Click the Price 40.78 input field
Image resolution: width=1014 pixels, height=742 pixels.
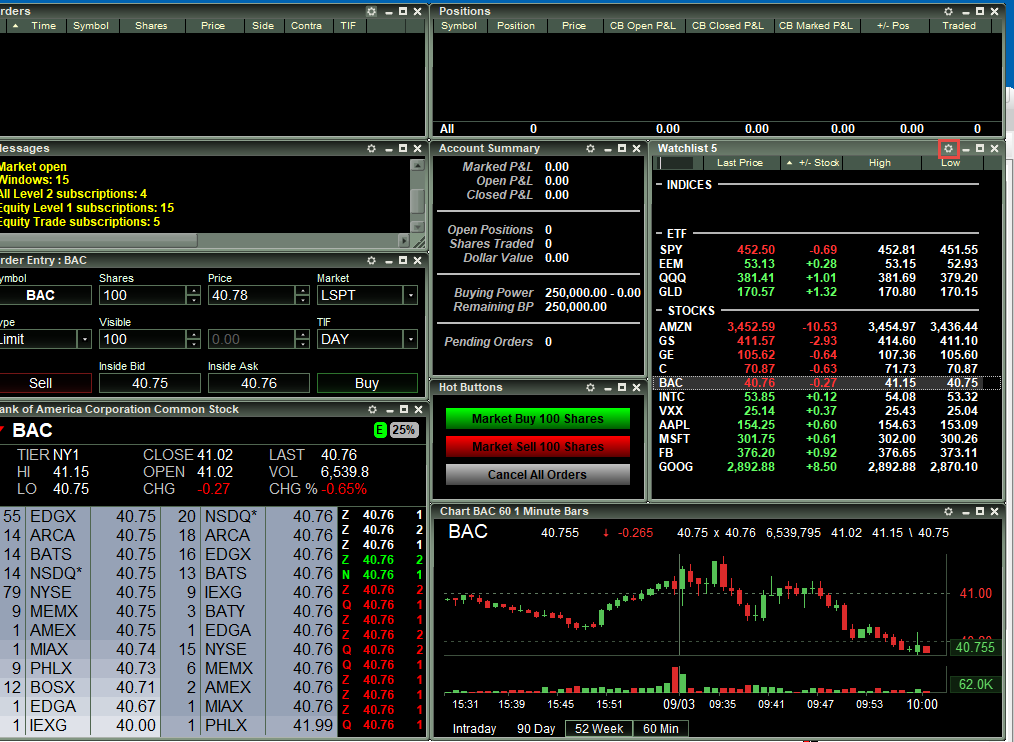251,296
